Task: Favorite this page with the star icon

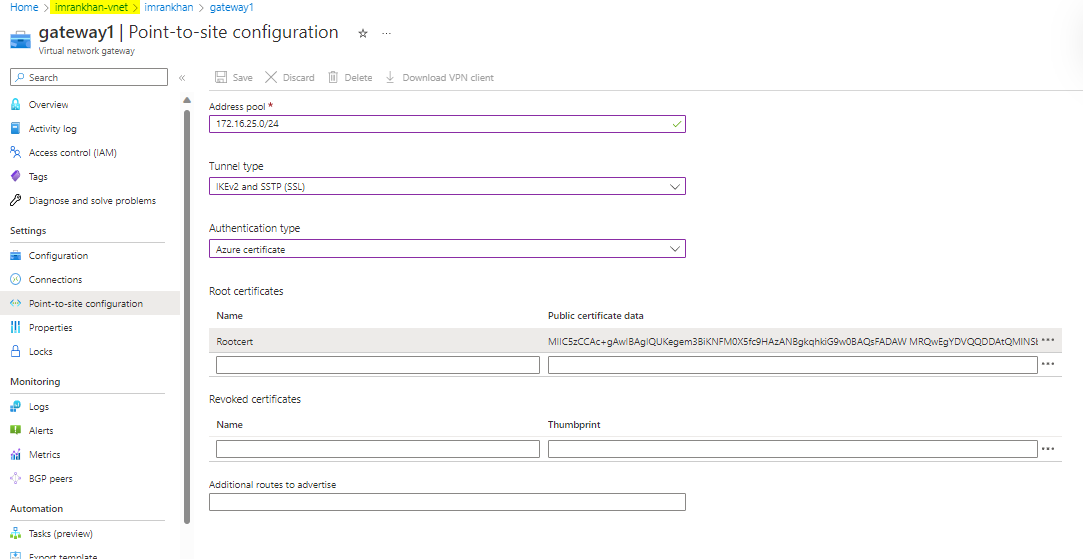Action: pyautogui.click(x=363, y=33)
